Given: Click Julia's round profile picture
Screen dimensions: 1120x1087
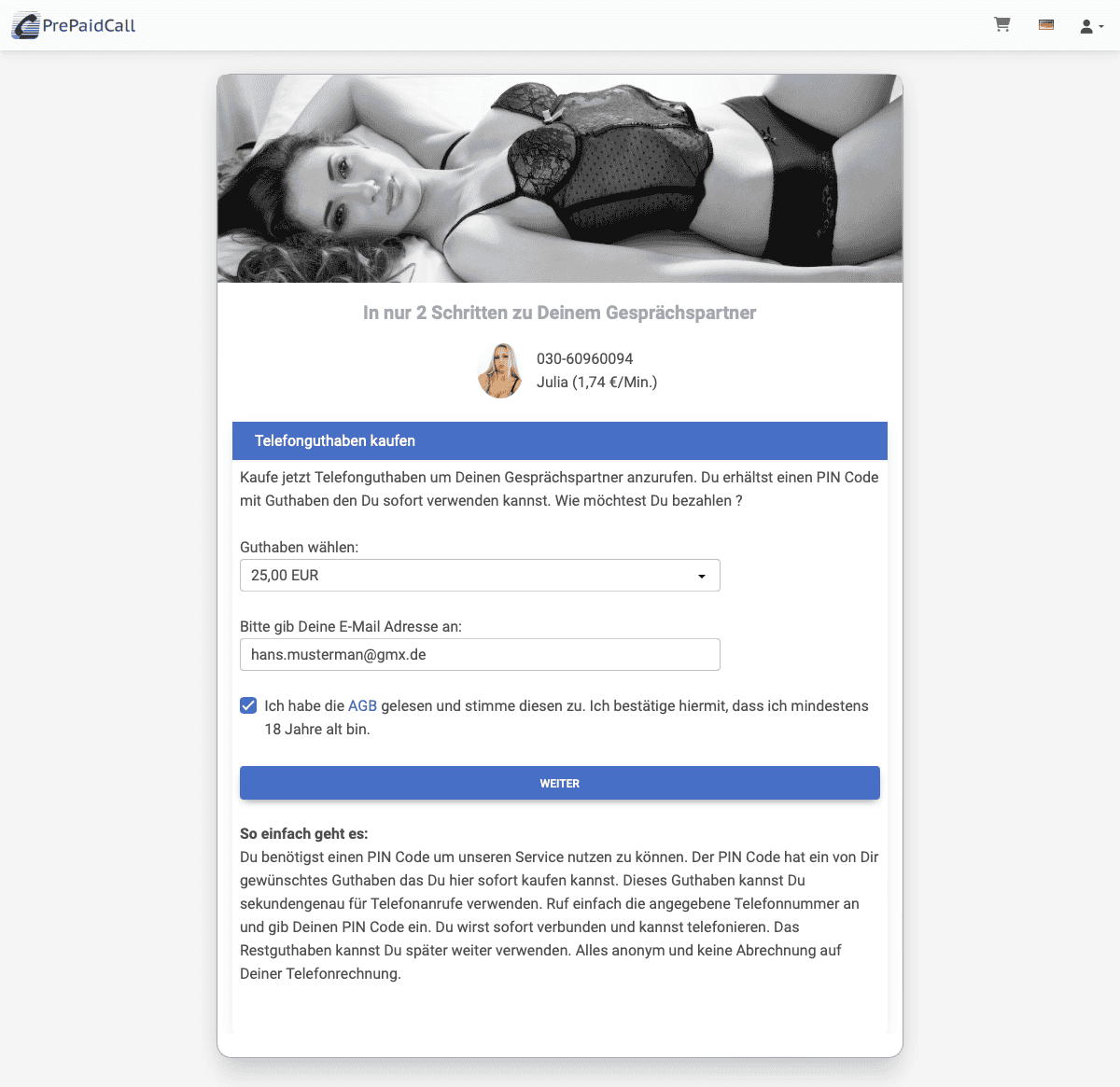Looking at the screenshot, I should (x=500, y=370).
